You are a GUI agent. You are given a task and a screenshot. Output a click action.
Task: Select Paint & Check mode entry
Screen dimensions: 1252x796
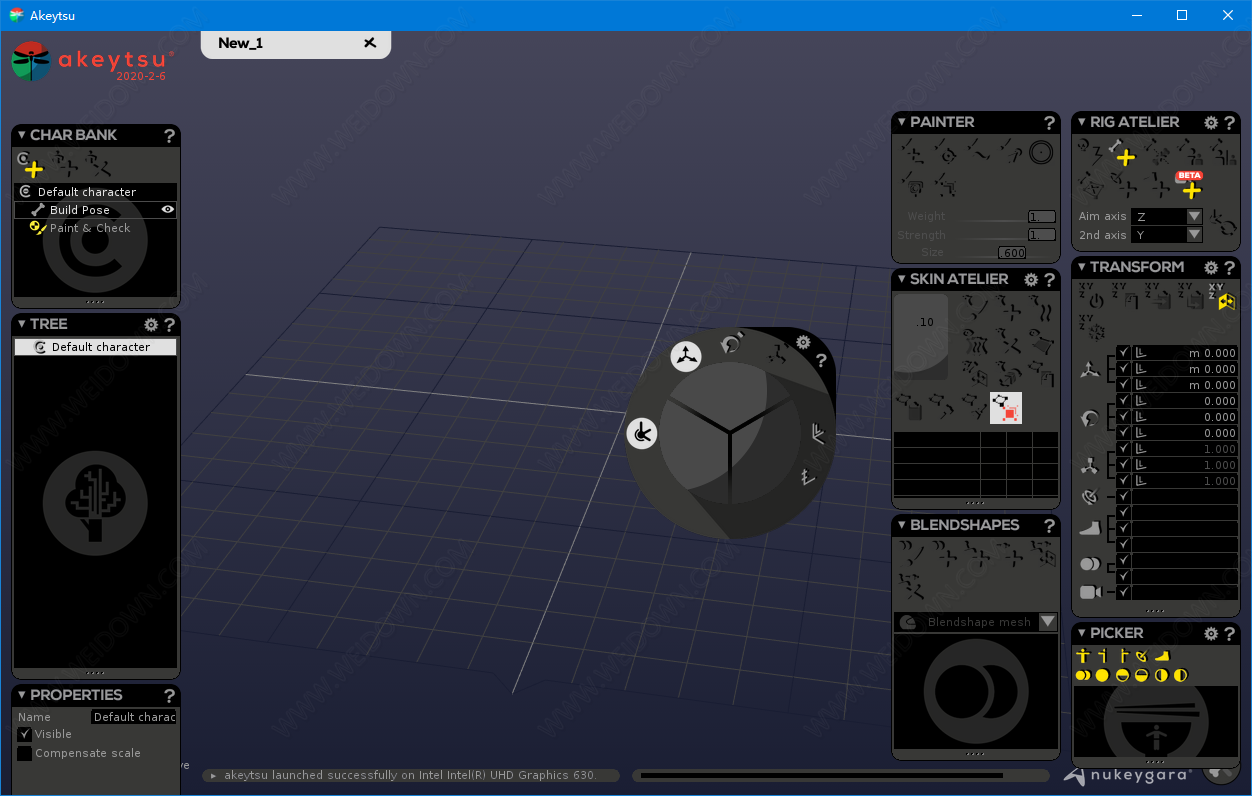[90, 228]
